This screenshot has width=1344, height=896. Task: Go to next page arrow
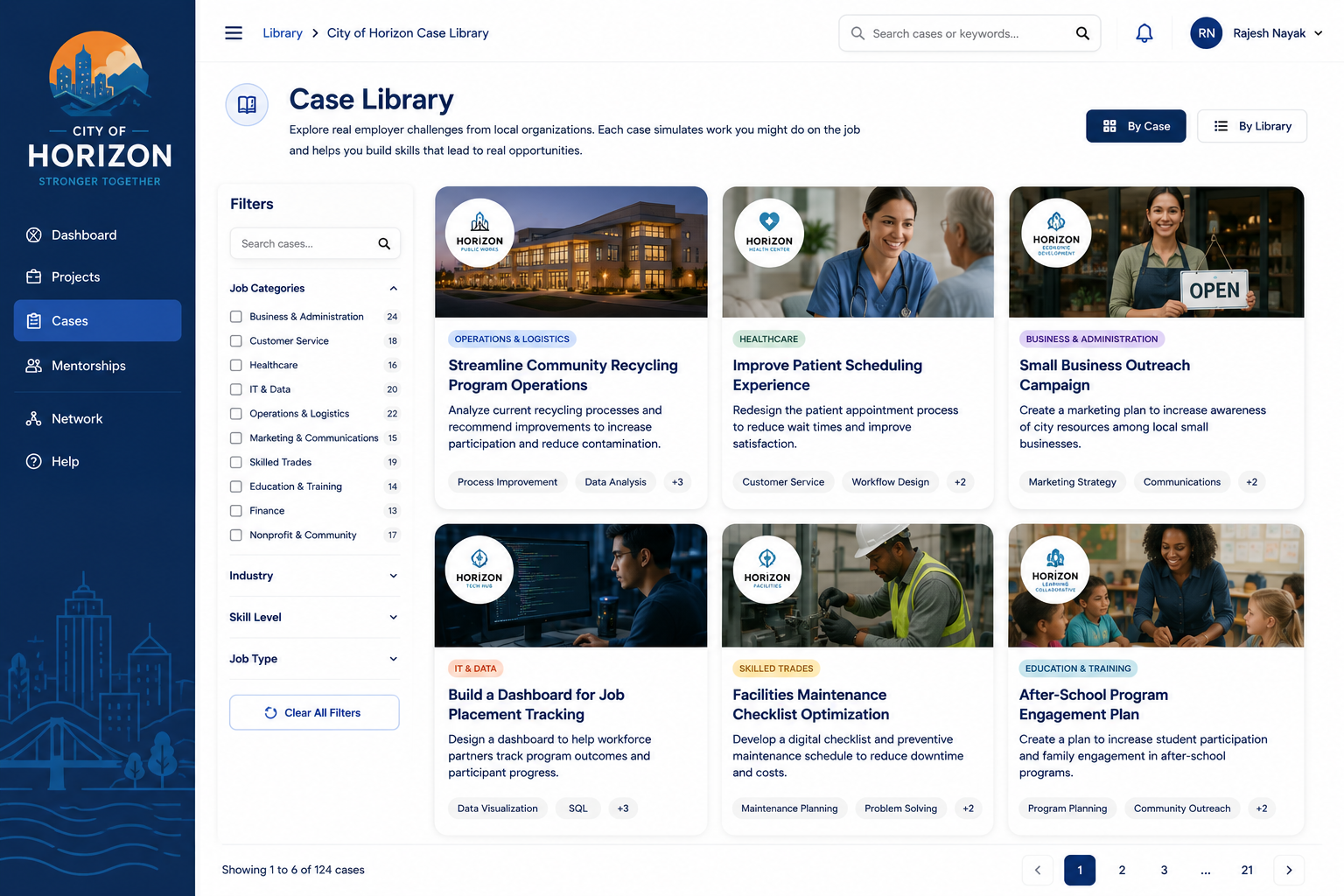click(1289, 870)
